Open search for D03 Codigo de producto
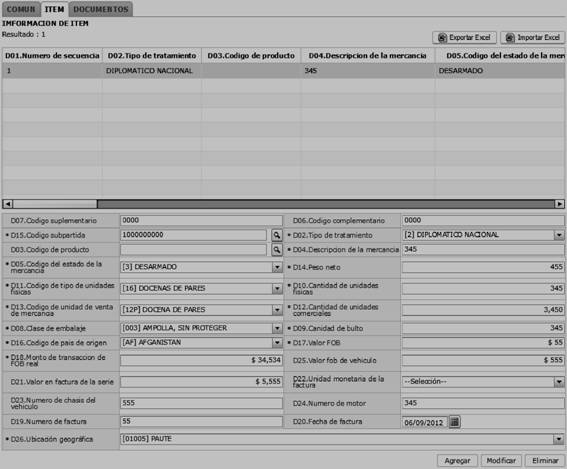Viewport: 567px width, 469px height. [x=277, y=250]
